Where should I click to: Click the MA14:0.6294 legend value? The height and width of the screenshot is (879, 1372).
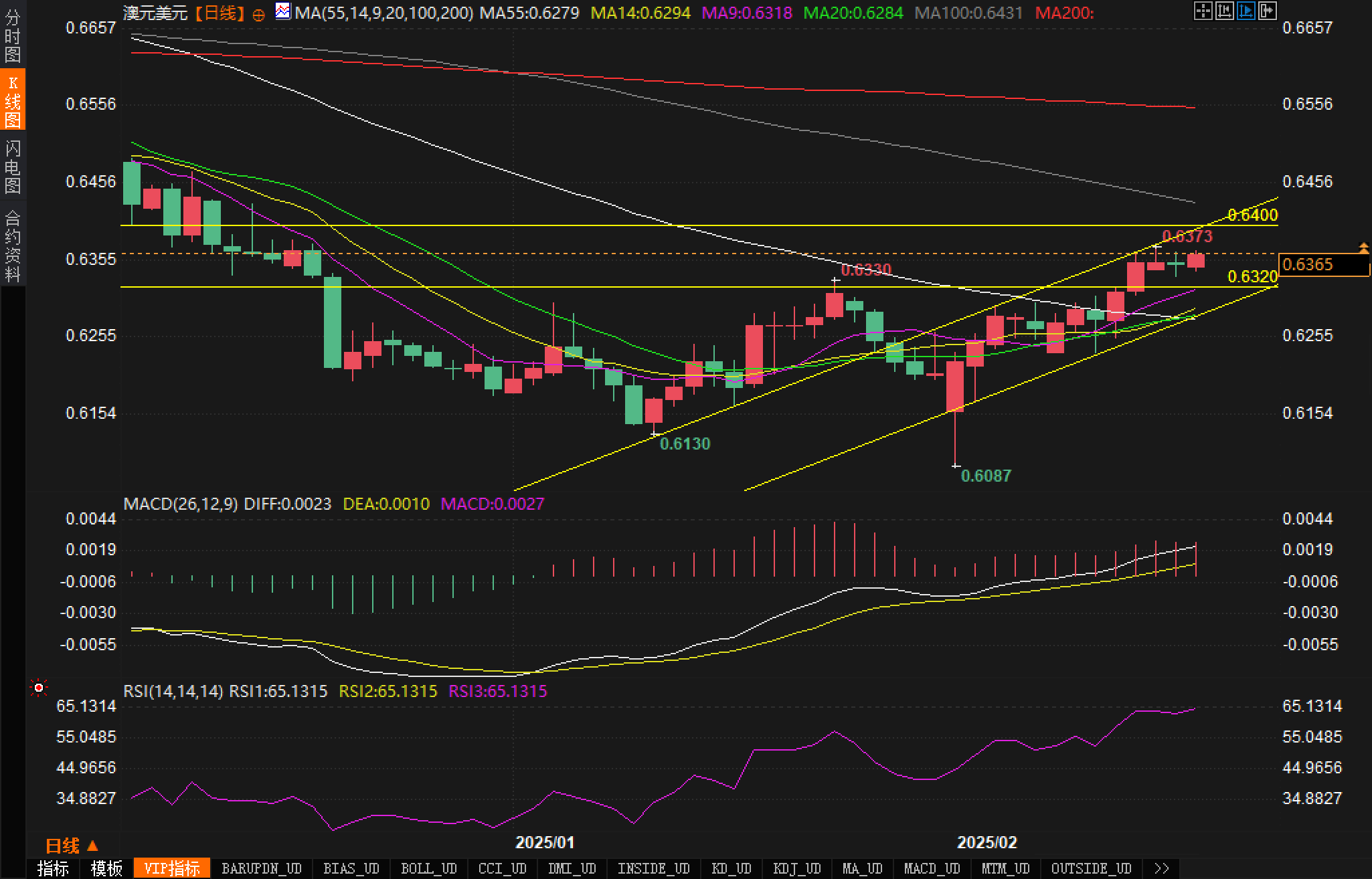[x=641, y=13]
